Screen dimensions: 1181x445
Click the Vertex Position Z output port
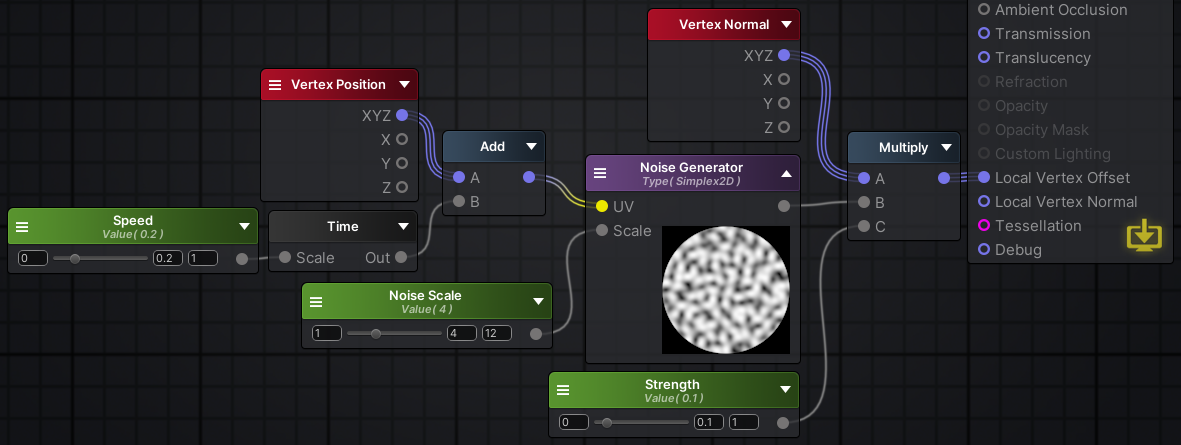point(401,187)
